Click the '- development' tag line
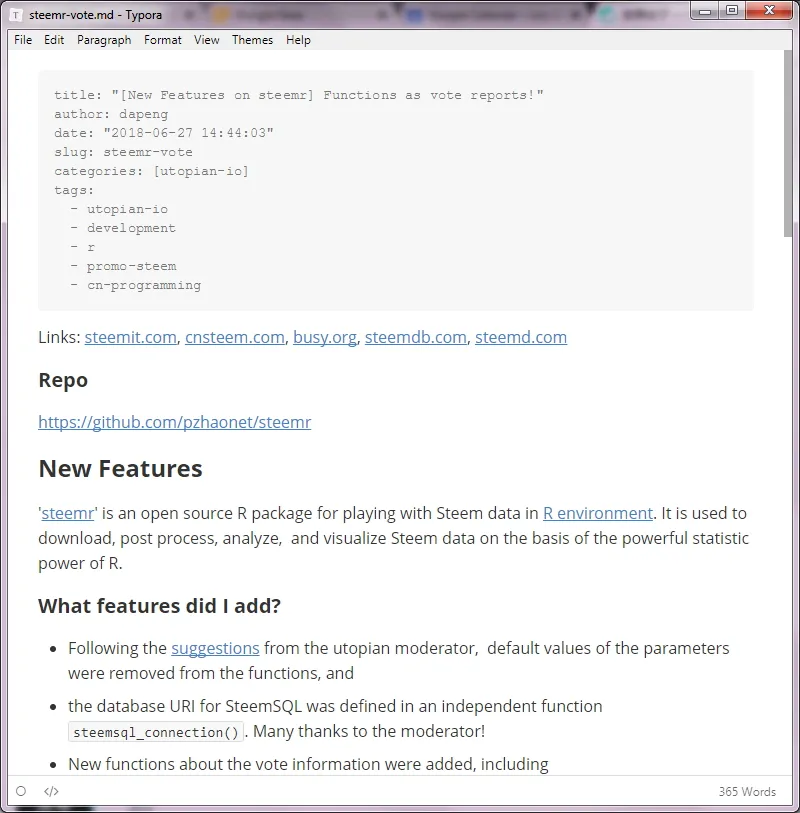 click(123, 228)
